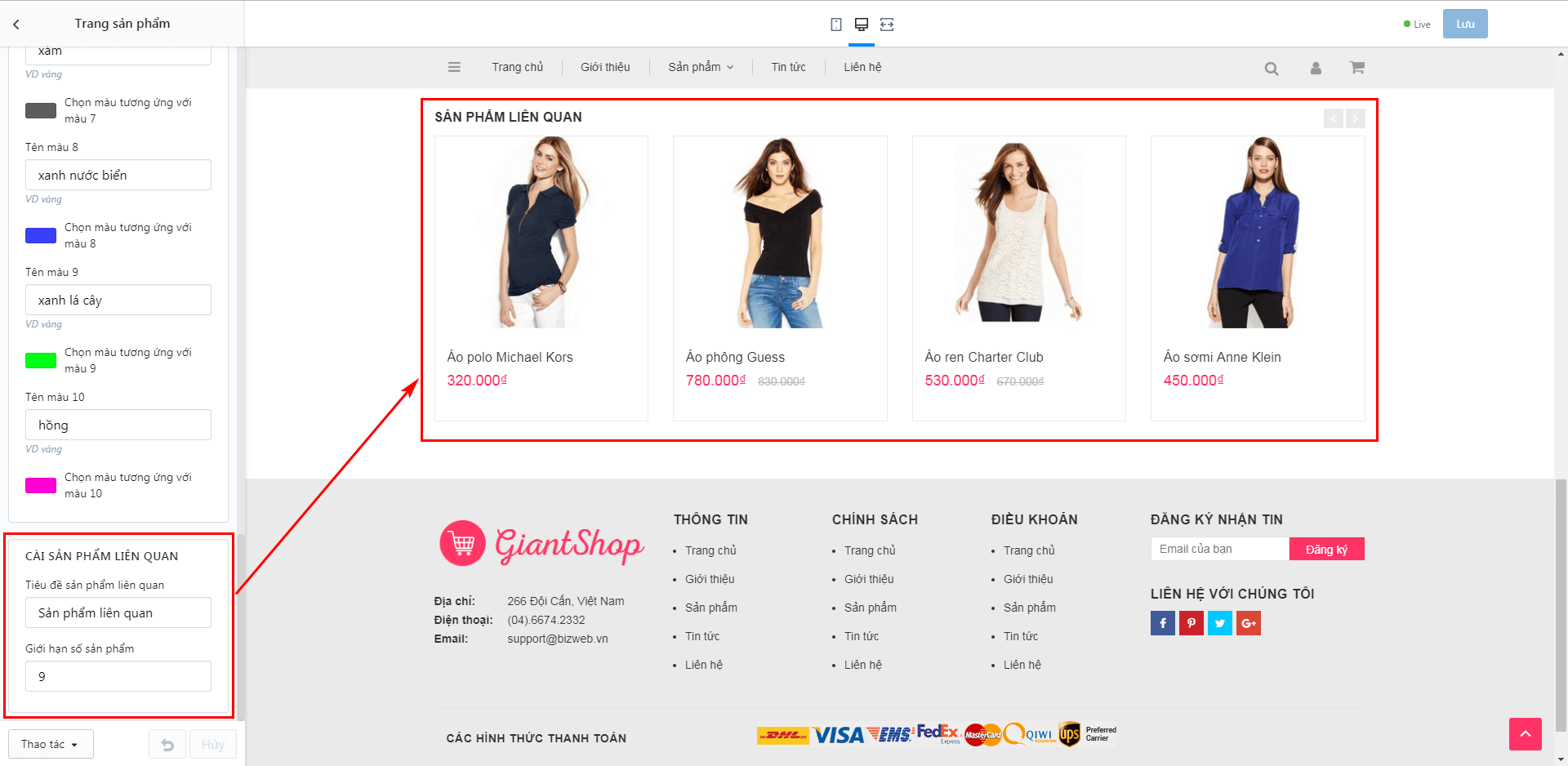This screenshot has height=766, width=1568.
Task: Click Trang chủ under CHÍNH SÁCH
Action: [870, 550]
